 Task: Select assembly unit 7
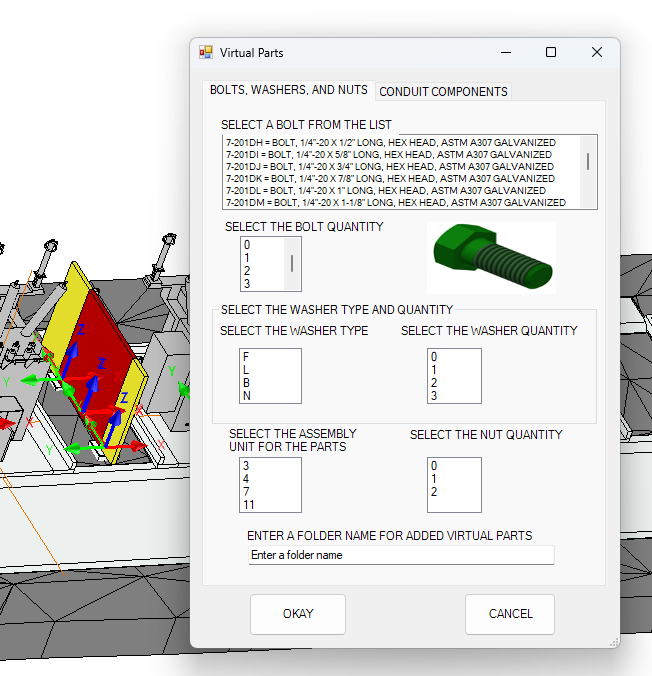point(270,491)
